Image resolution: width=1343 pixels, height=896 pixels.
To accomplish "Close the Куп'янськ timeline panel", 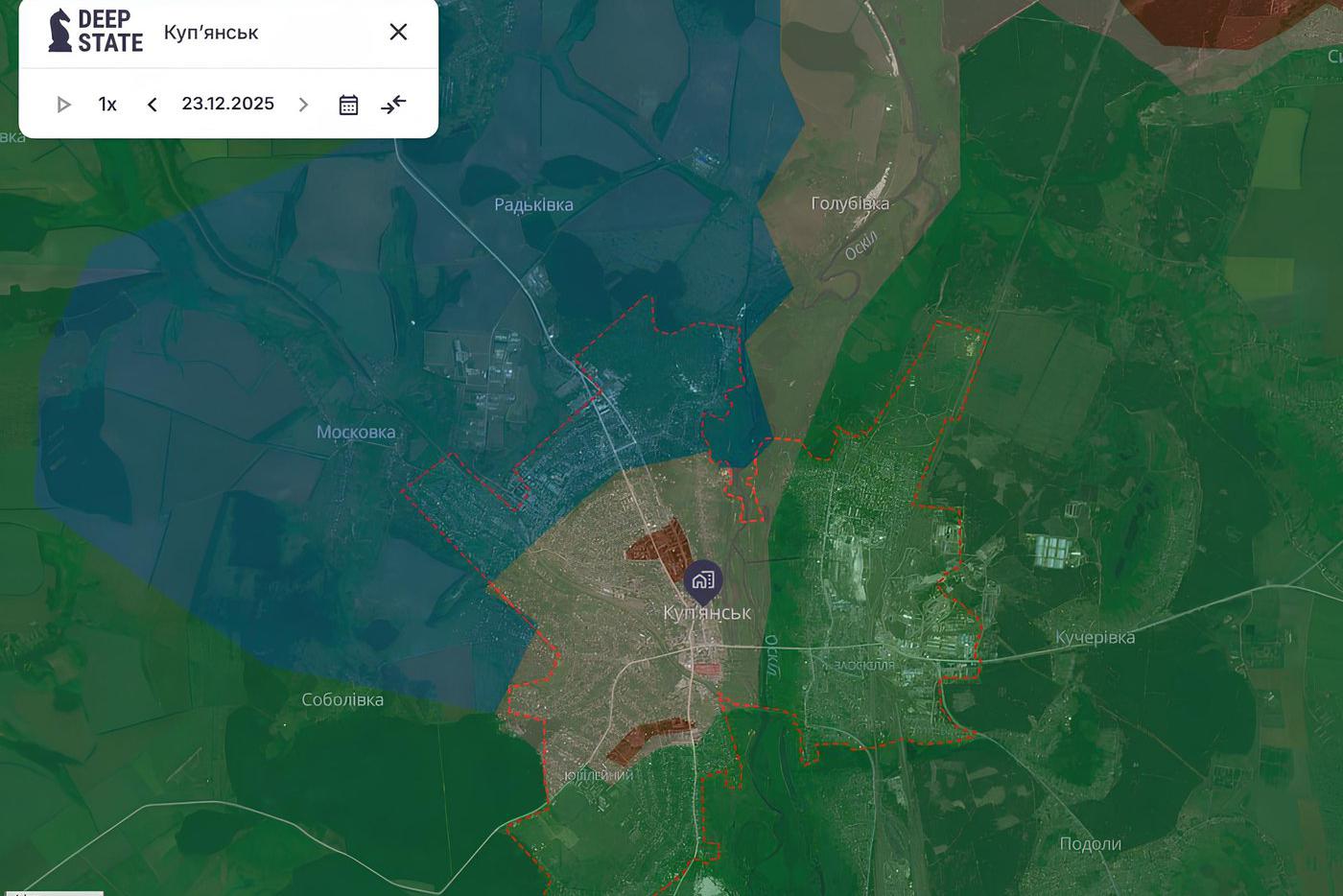I will click(x=398, y=32).
